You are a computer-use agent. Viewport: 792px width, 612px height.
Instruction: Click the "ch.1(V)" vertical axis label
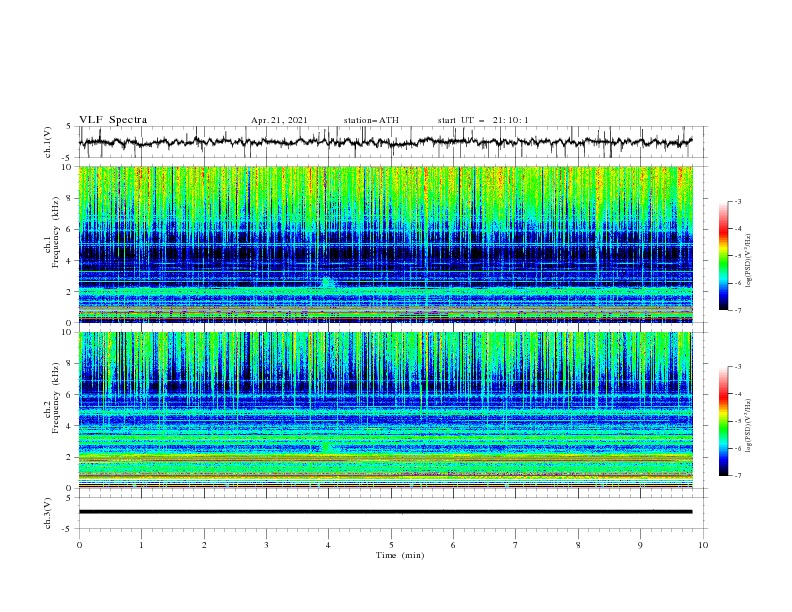(48, 142)
